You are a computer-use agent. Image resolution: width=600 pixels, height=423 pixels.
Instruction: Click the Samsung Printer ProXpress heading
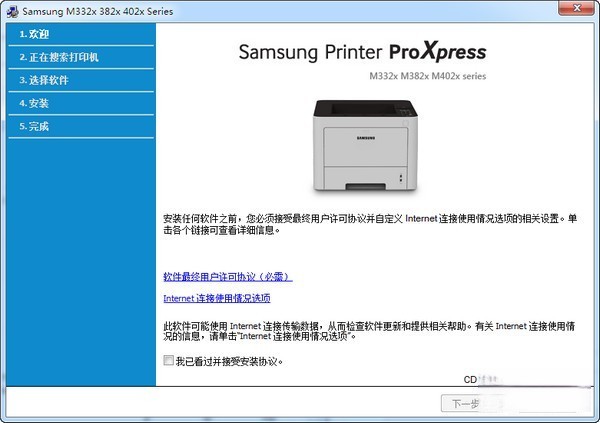(x=362, y=52)
